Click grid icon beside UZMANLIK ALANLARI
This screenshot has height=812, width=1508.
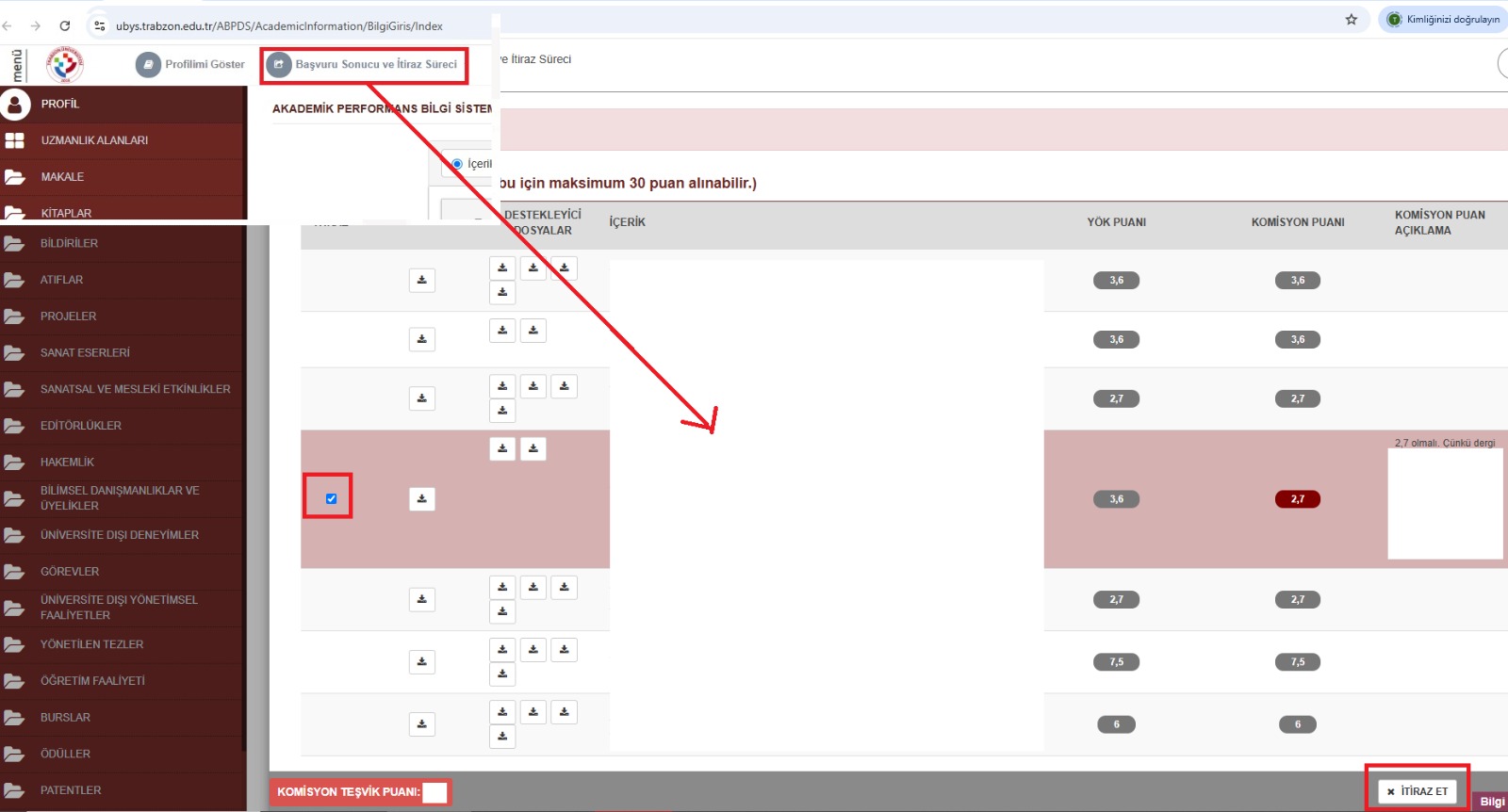click(15, 140)
